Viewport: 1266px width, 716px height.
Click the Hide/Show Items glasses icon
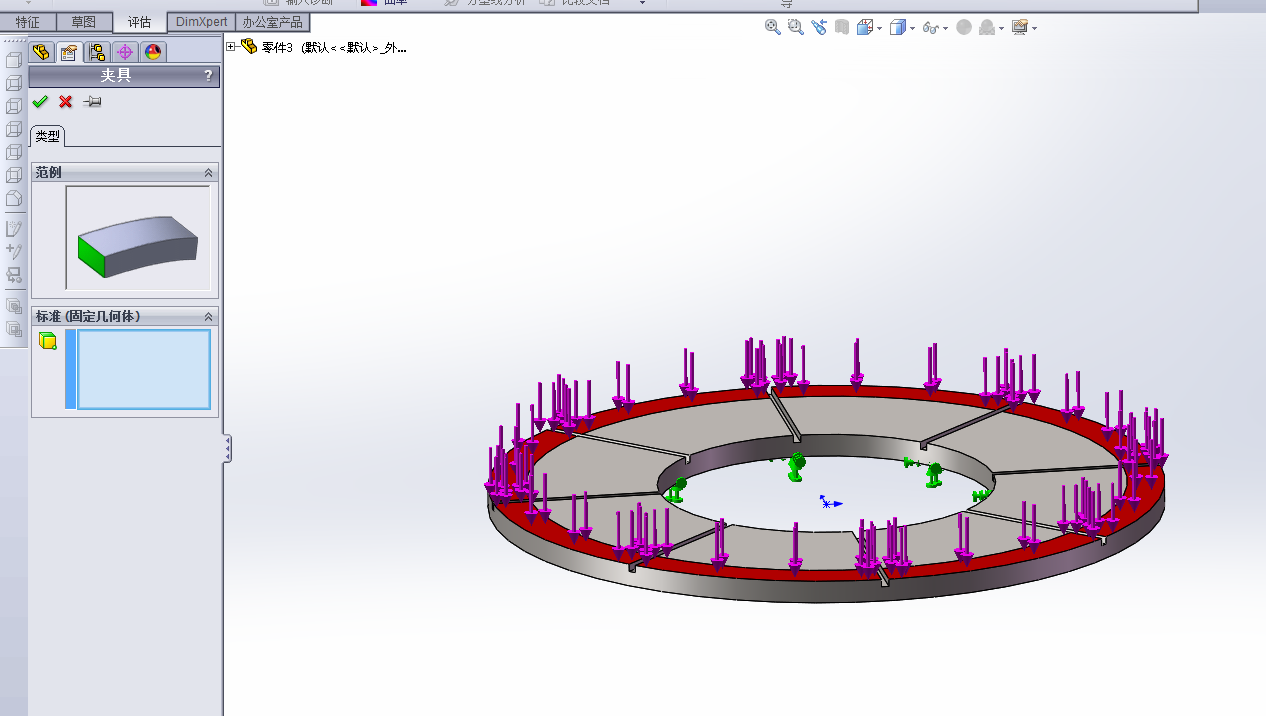pos(930,27)
